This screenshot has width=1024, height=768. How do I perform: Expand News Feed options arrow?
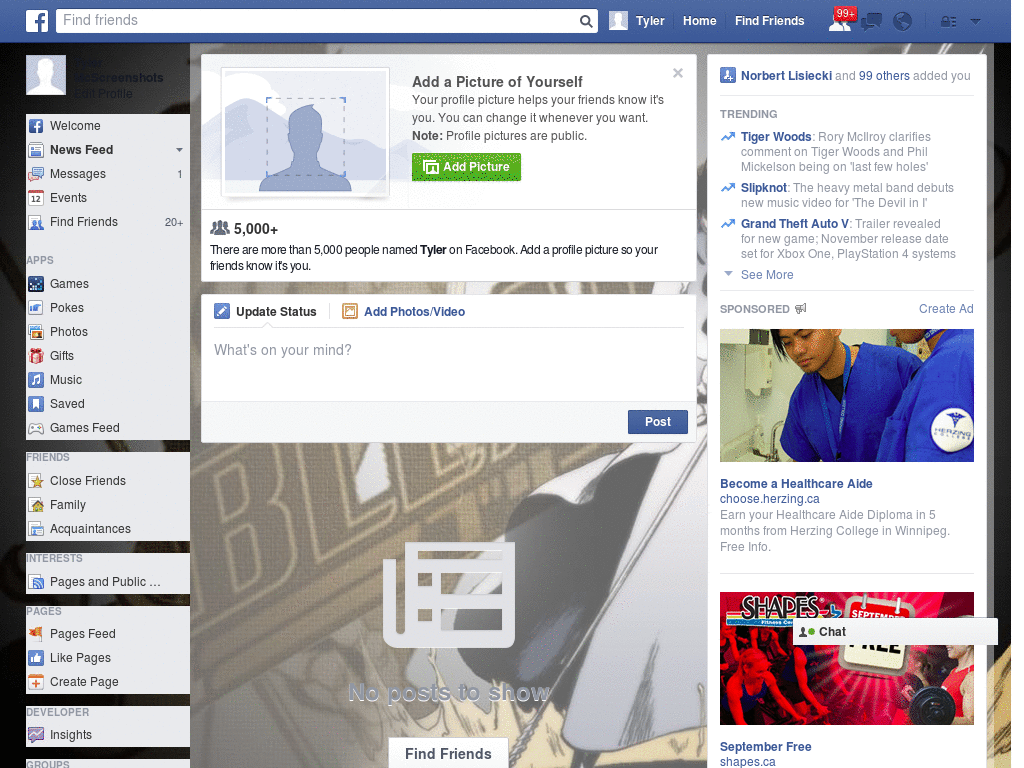(x=179, y=150)
